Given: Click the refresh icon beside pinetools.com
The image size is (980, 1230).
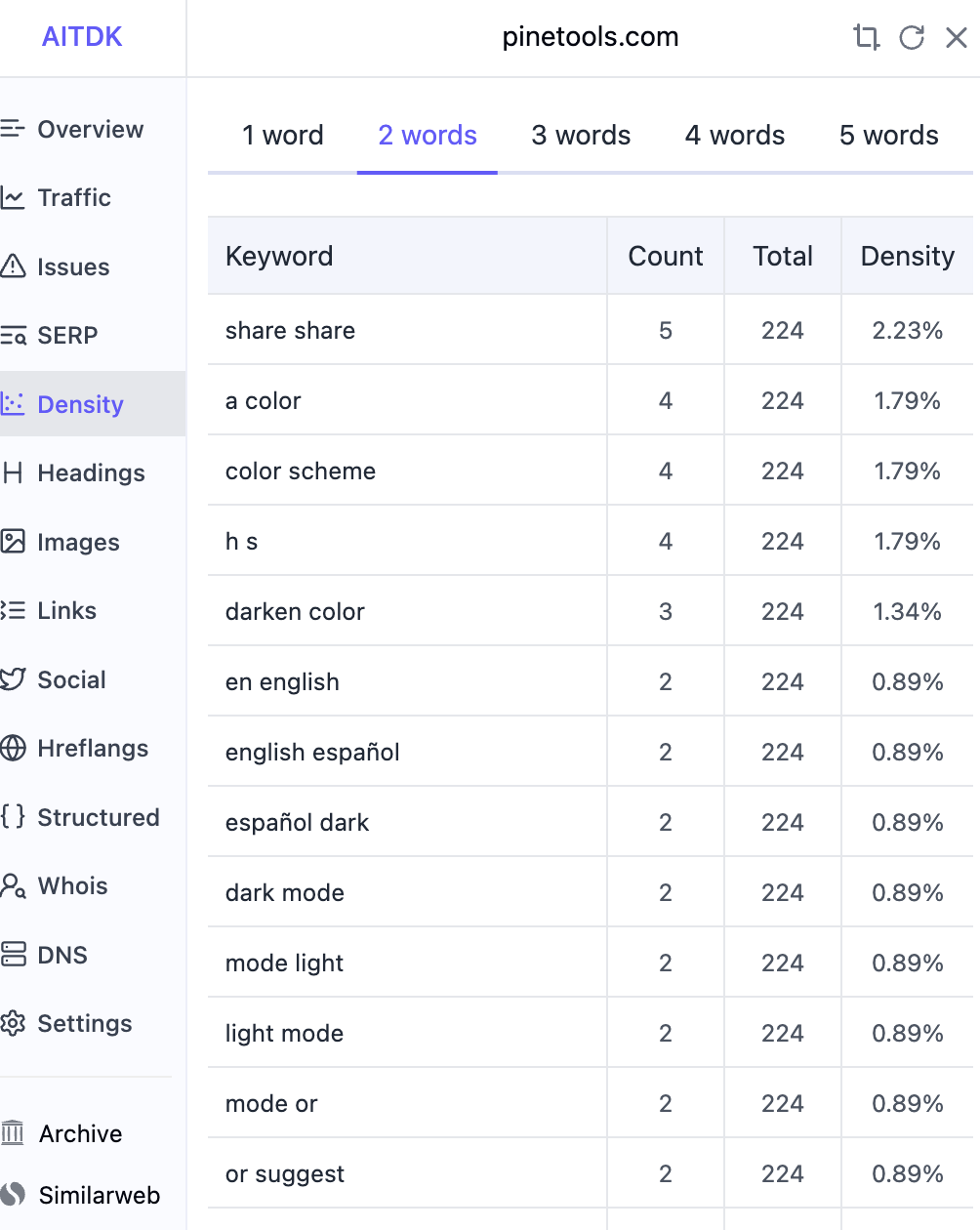Looking at the screenshot, I should [912, 37].
